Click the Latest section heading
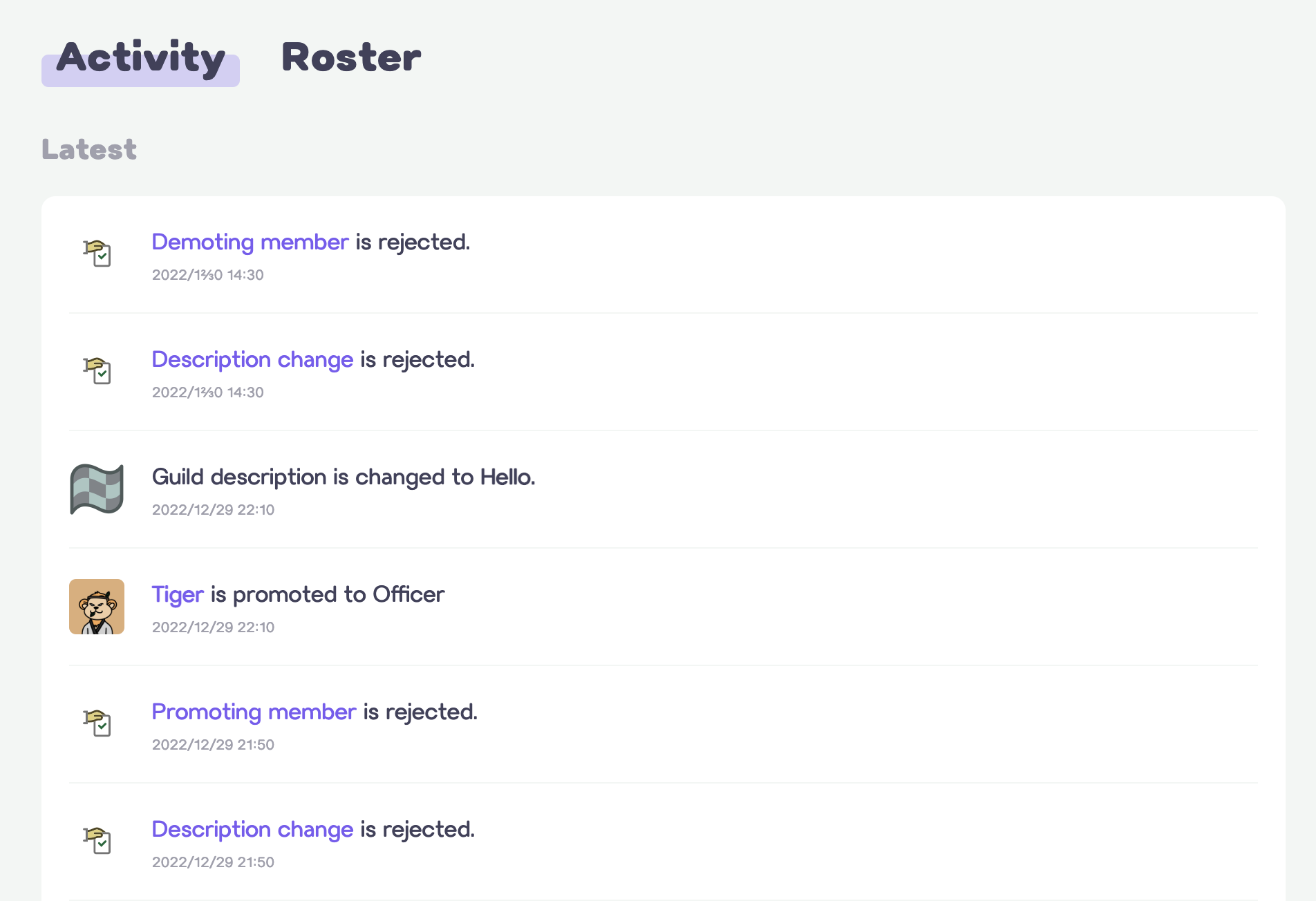The height and width of the screenshot is (901, 1316). point(89,150)
